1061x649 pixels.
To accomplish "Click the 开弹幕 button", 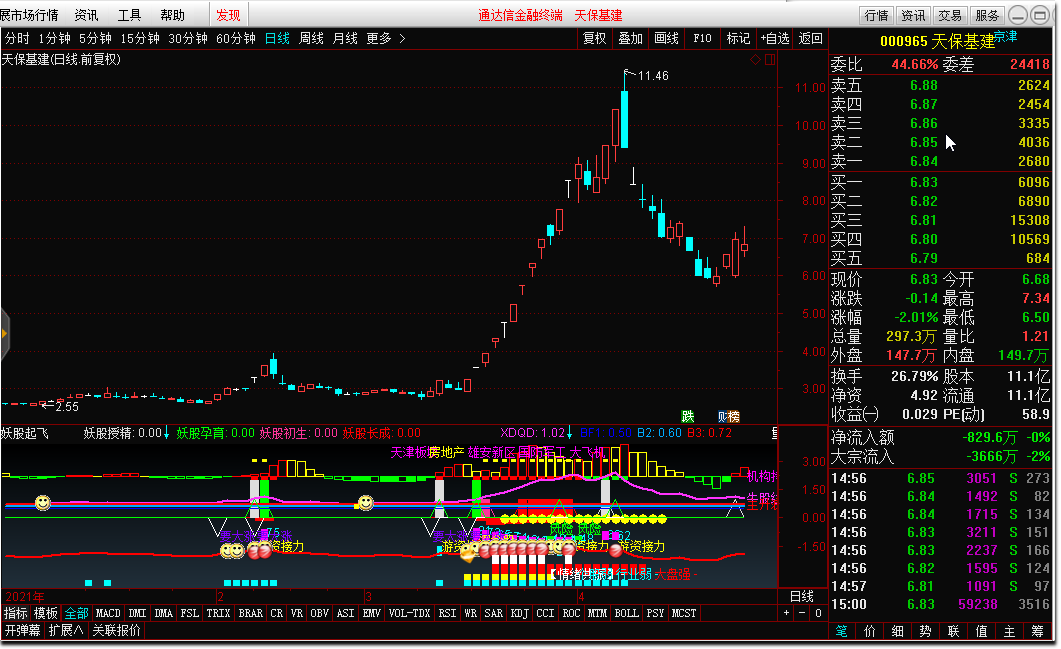I will click(23, 631).
